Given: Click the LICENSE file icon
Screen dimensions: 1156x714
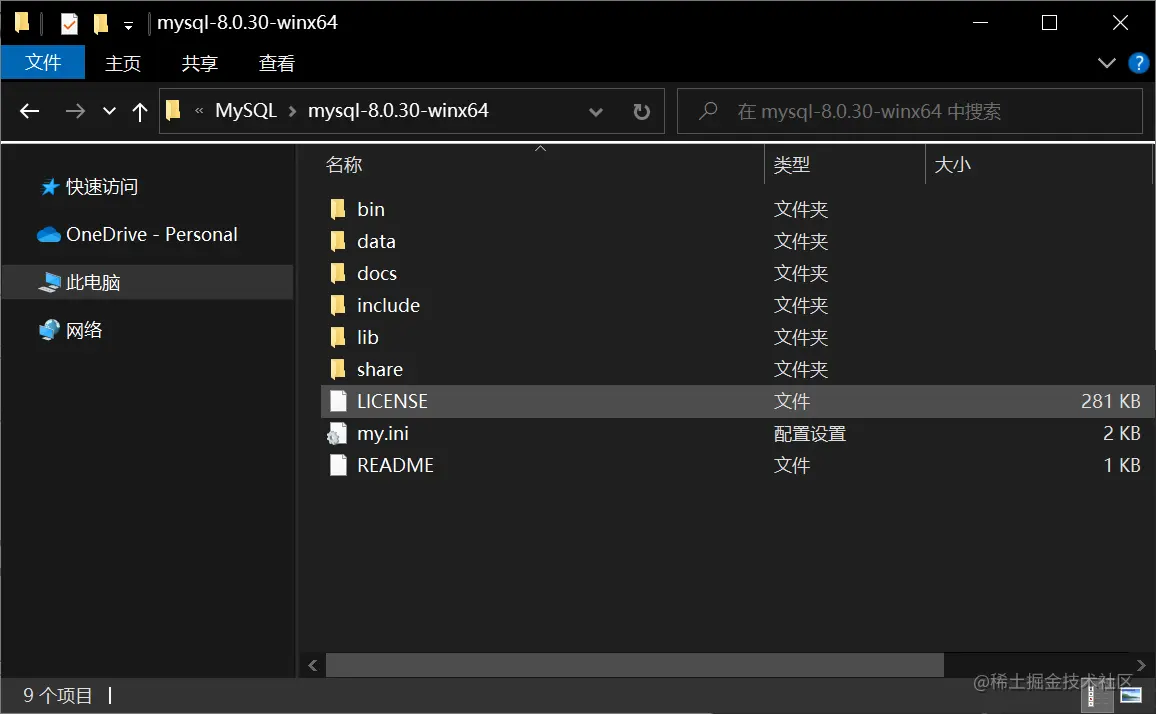Looking at the screenshot, I should coord(338,401).
